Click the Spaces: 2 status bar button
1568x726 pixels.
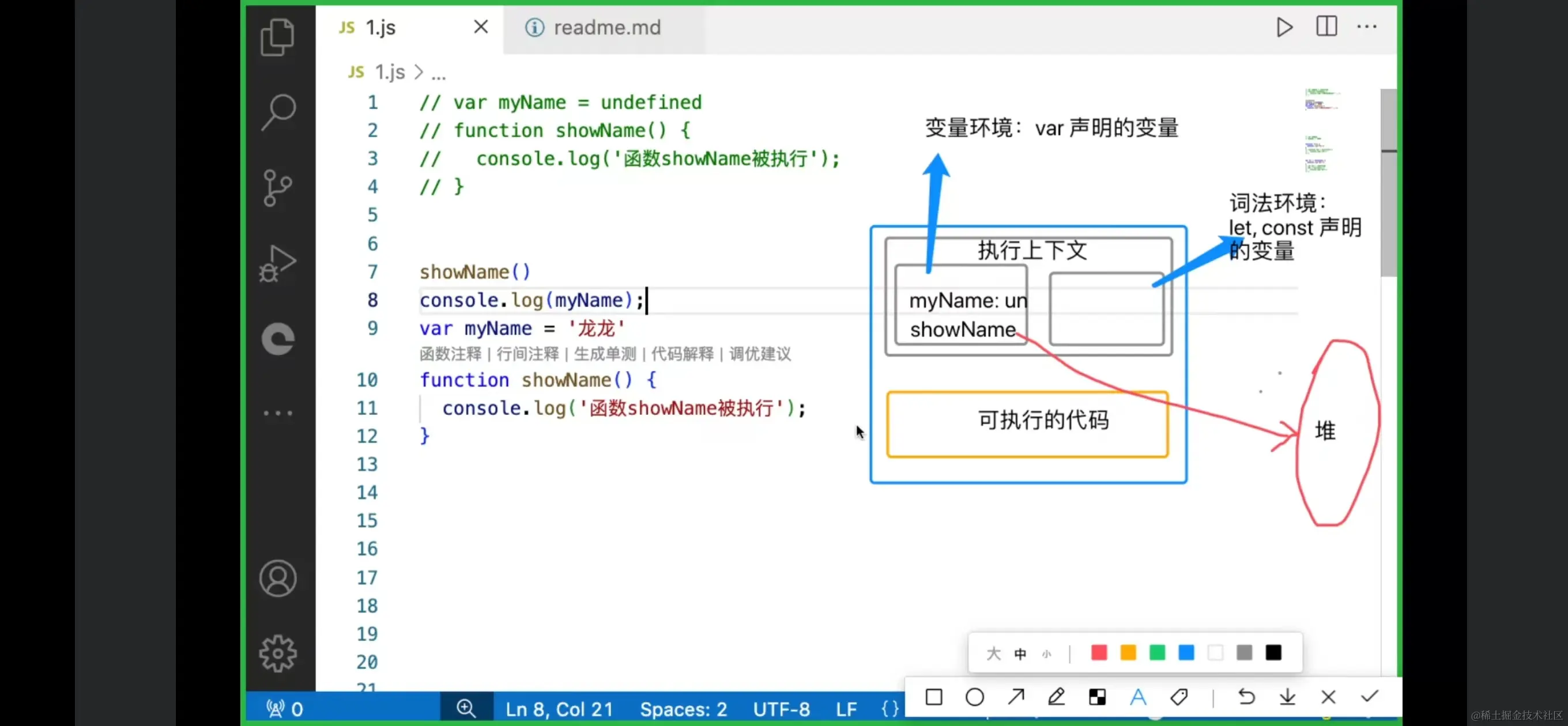pyautogui.click(x=683, y=709)
